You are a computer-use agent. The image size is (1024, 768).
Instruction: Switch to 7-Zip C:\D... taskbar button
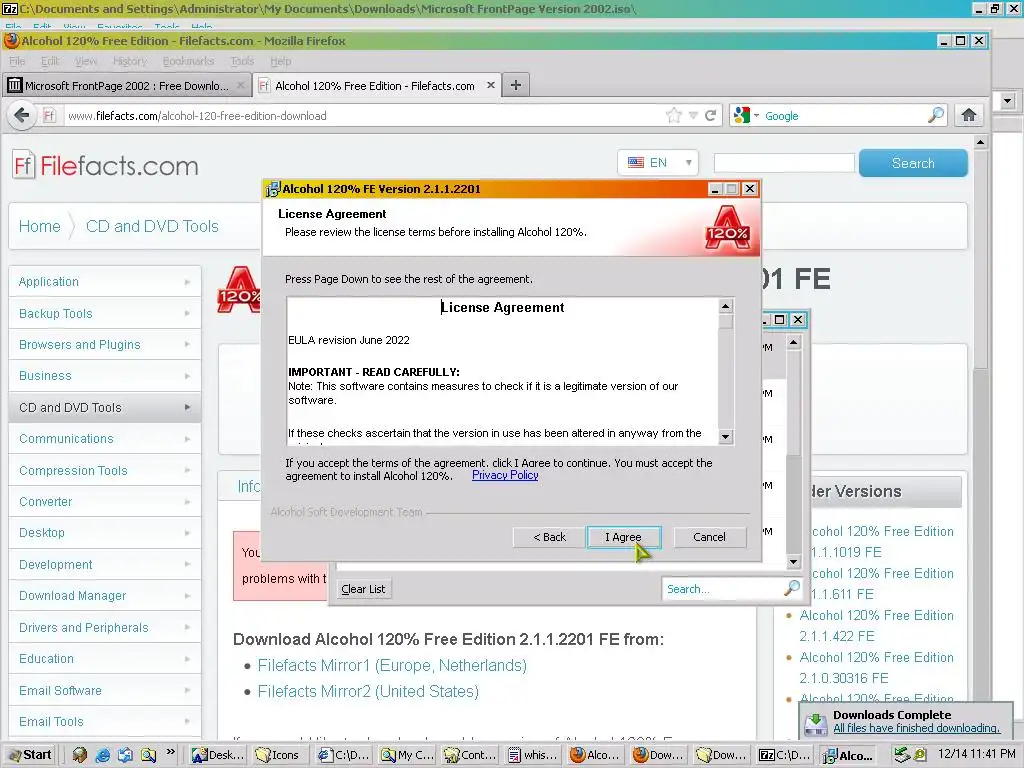point(786,755)
